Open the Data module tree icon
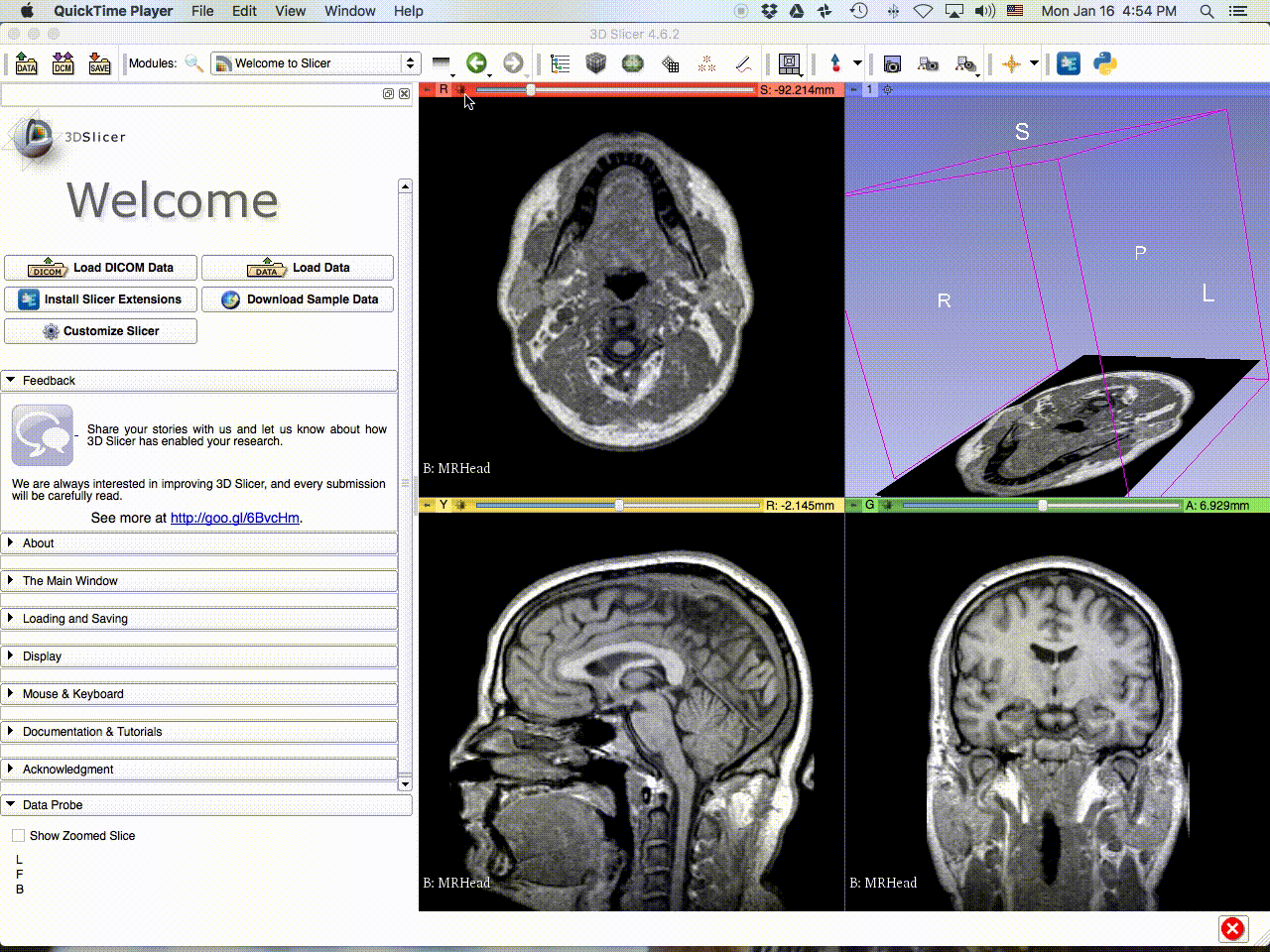1270x952 pixels. click(x=561, y=63)
